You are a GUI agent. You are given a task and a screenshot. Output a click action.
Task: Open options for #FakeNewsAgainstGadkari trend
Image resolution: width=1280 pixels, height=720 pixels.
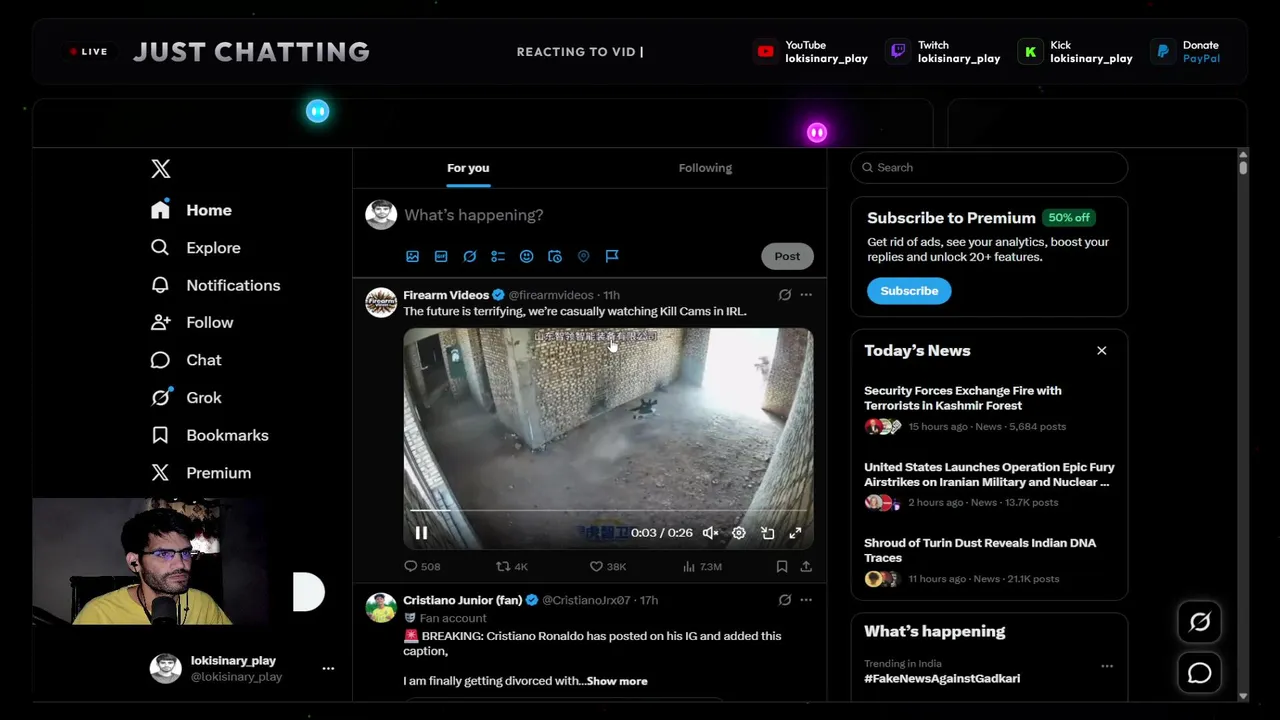(1107, 666)
